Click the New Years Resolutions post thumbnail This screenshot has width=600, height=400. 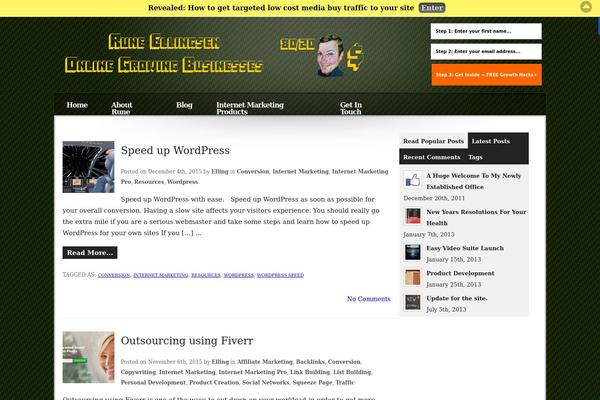[x=412, y=216]
